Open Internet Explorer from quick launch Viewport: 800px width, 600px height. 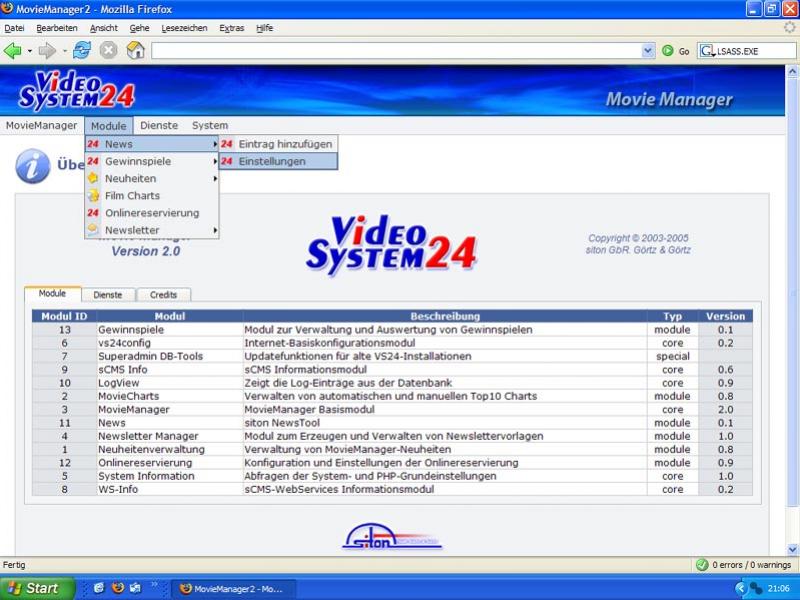[x=99, y=588]
